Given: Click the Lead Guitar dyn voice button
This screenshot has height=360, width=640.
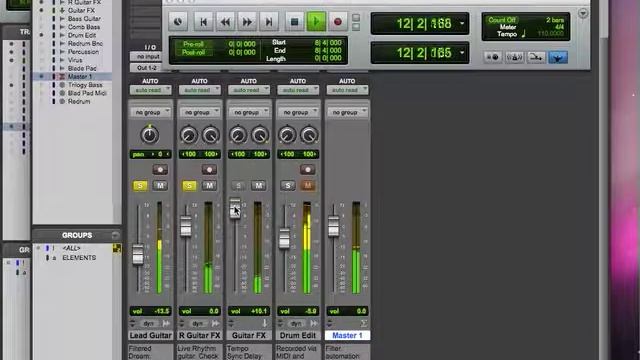Looking at the screenshot, I should [x=149, y=323].
